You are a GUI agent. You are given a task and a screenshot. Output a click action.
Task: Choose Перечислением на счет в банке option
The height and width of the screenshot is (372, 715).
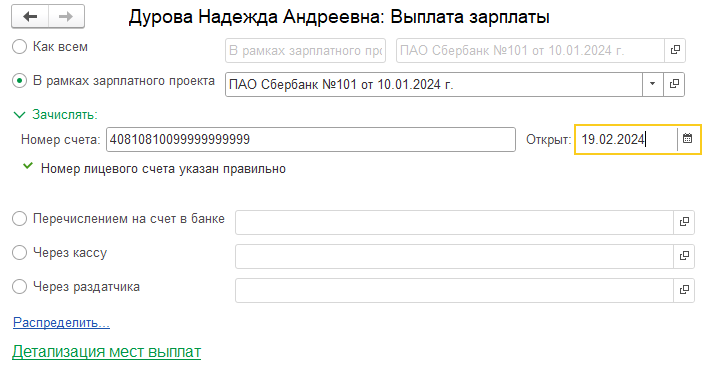click(x=20, y=219)
